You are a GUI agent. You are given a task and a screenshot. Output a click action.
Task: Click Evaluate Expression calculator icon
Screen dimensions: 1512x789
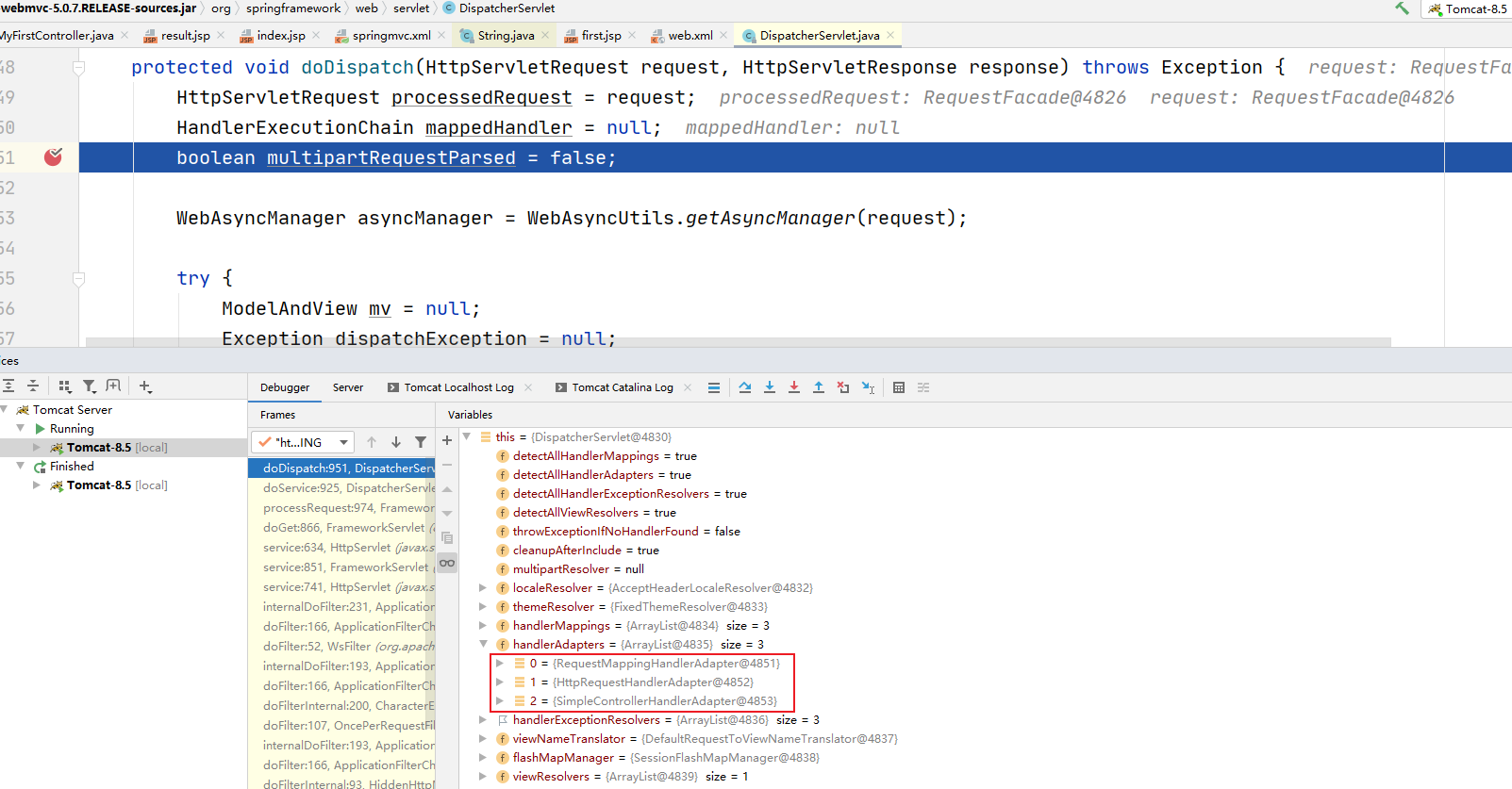pyautogui.click(x=899, y=387)
